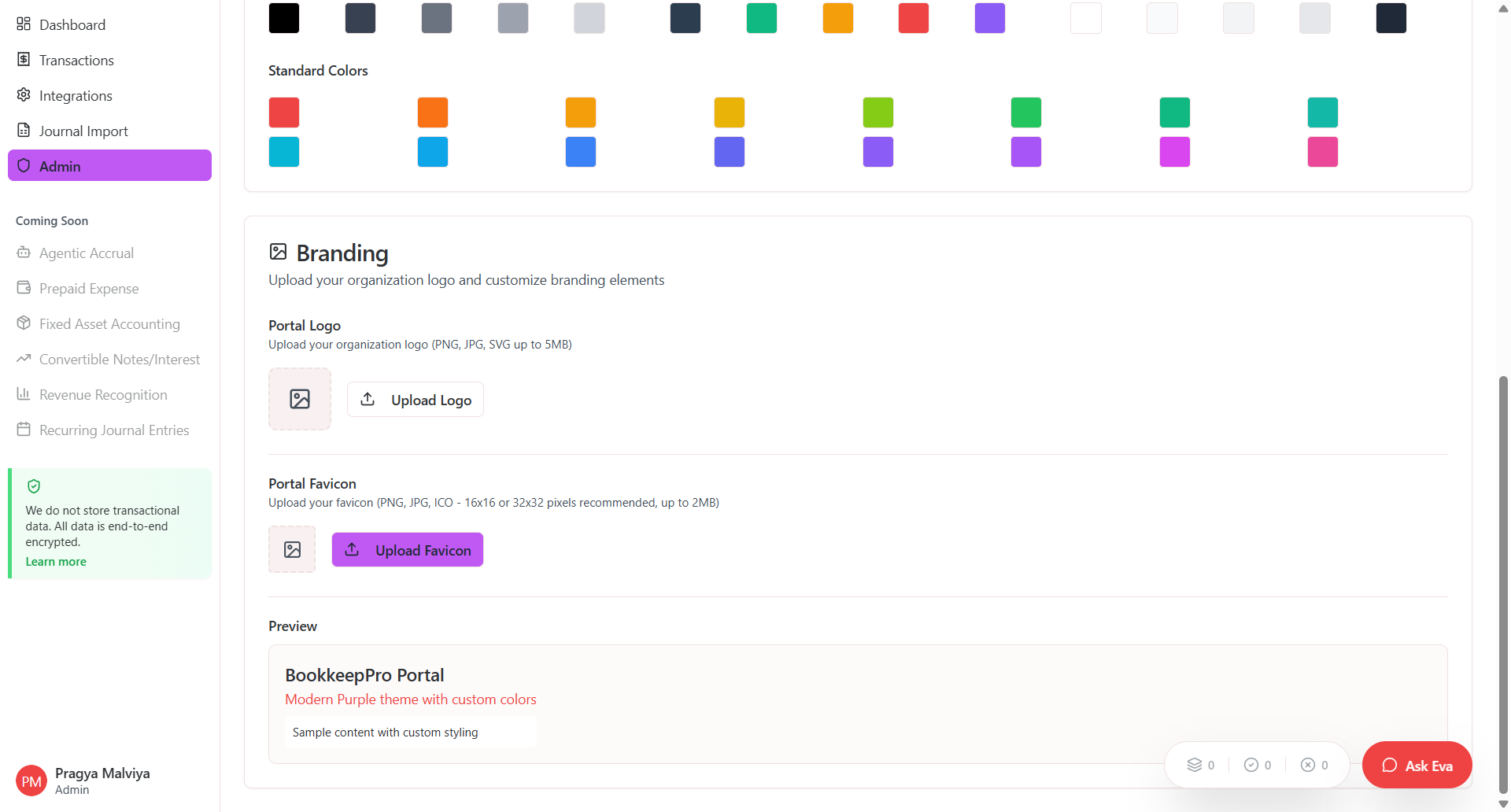1511x812 pixels.
Task: Click the X circle count icon
Action: [x=1307, y=765]
